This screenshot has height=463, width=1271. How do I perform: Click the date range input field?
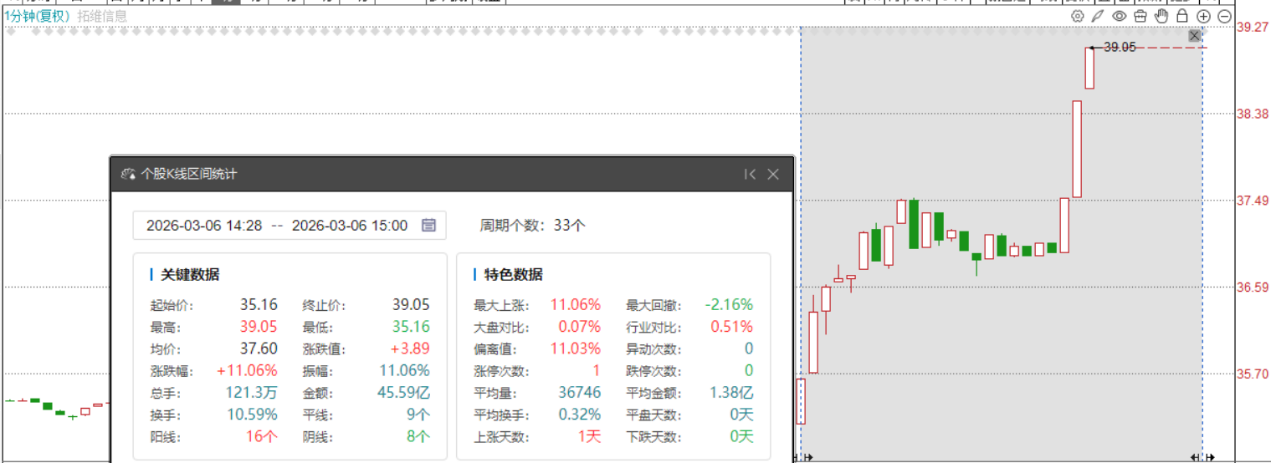[290, 225]
